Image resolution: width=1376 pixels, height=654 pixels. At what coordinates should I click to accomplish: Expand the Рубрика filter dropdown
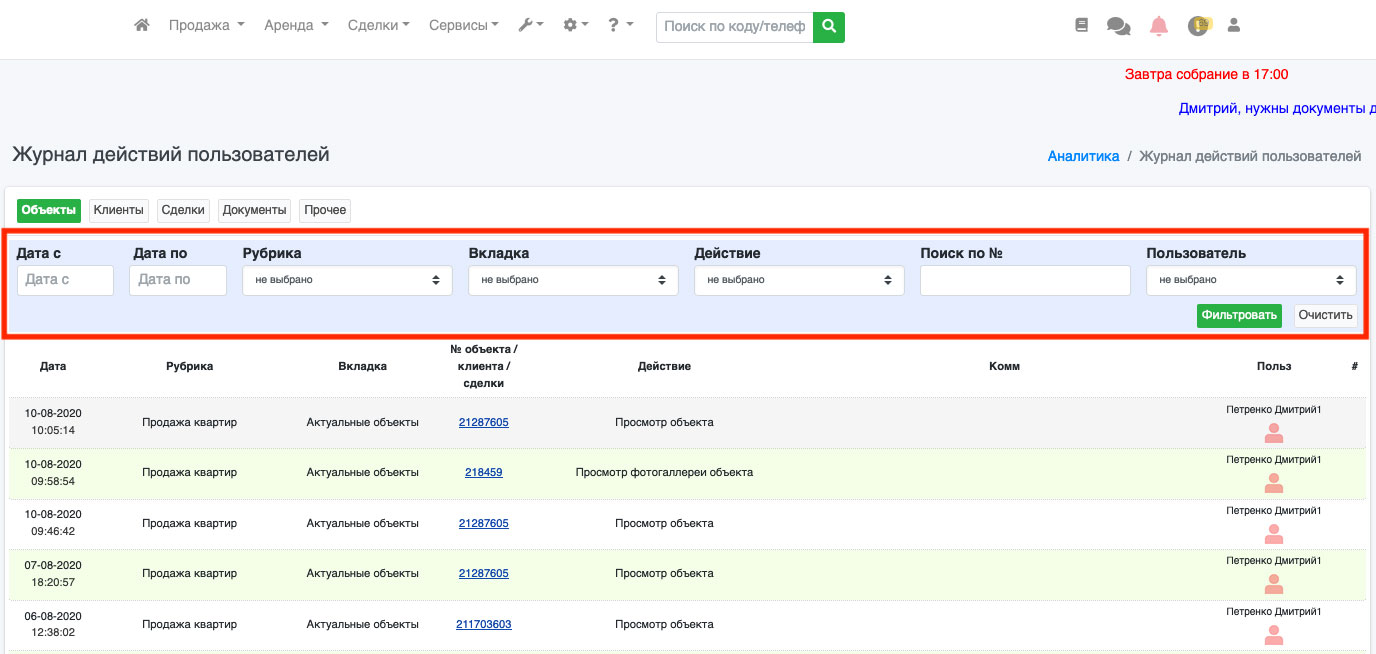347,280
